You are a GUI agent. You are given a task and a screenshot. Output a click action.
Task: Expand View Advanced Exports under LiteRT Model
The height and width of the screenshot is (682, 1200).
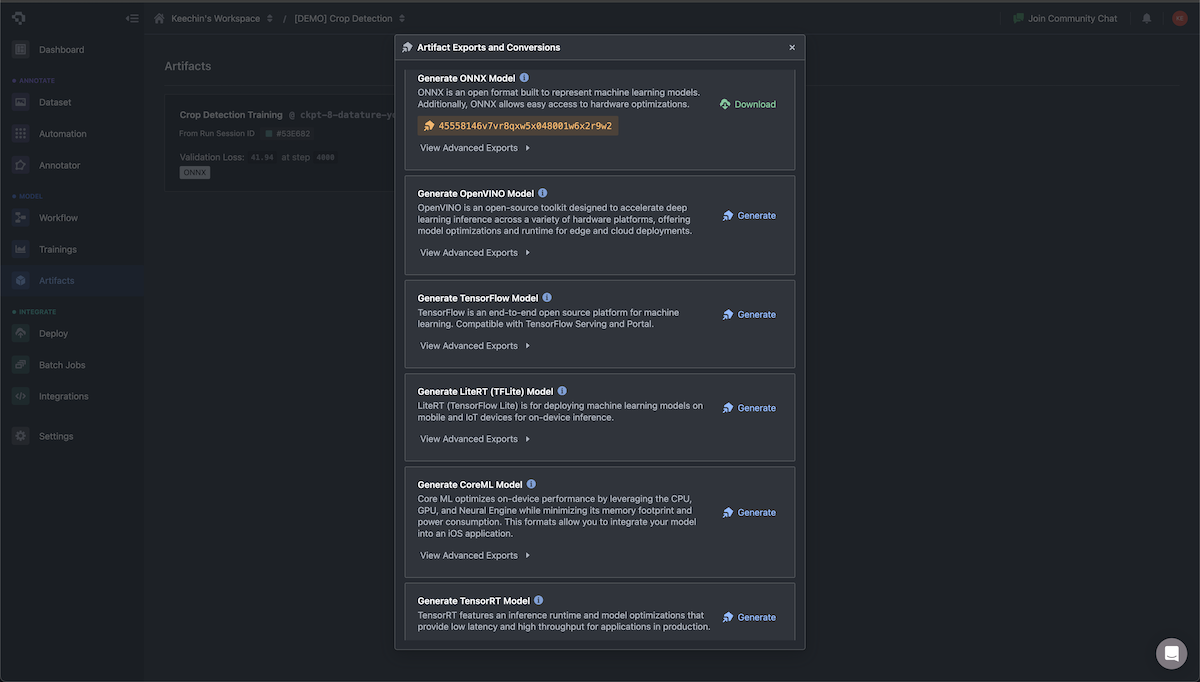(475, 439)
